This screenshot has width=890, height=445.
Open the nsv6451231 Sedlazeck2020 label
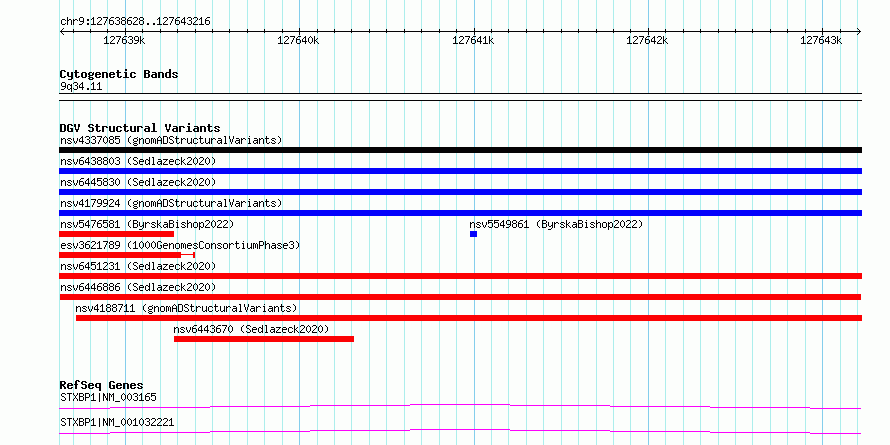point(138,266)
